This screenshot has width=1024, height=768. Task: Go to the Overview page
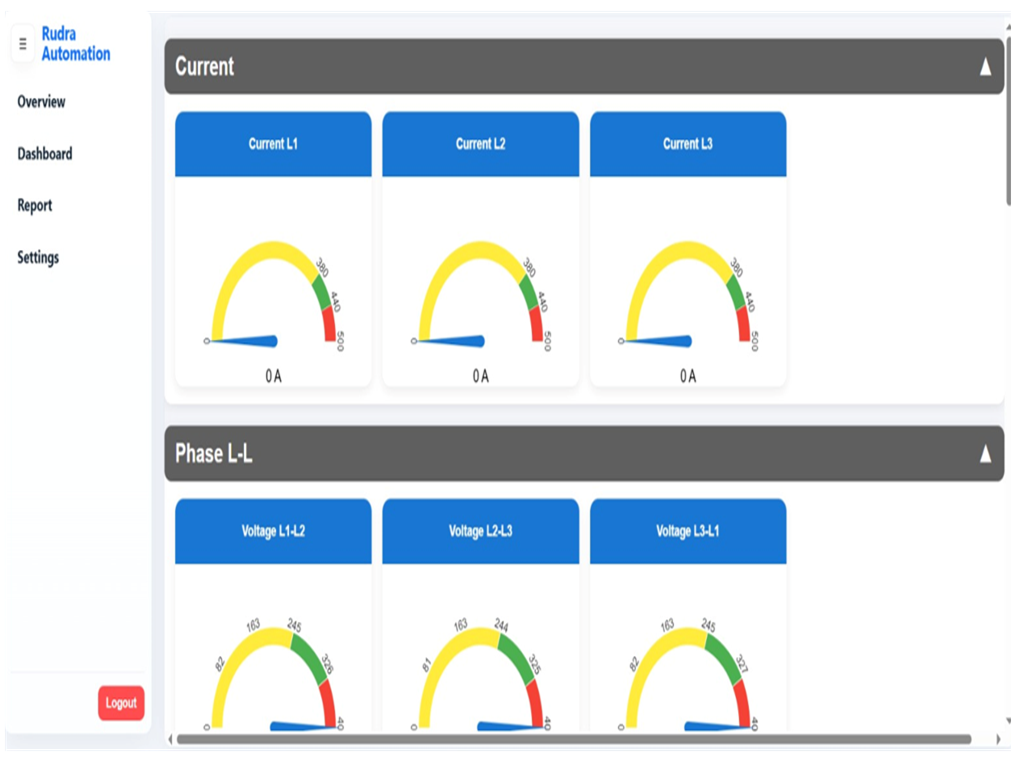(41, 102)
